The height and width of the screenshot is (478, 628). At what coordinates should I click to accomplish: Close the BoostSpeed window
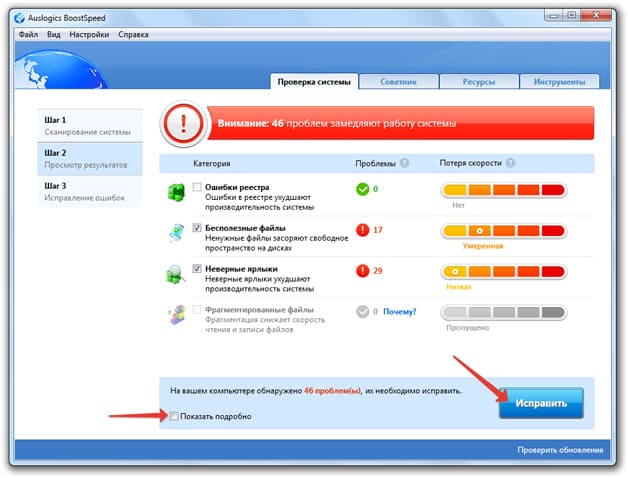click(596, 16)
